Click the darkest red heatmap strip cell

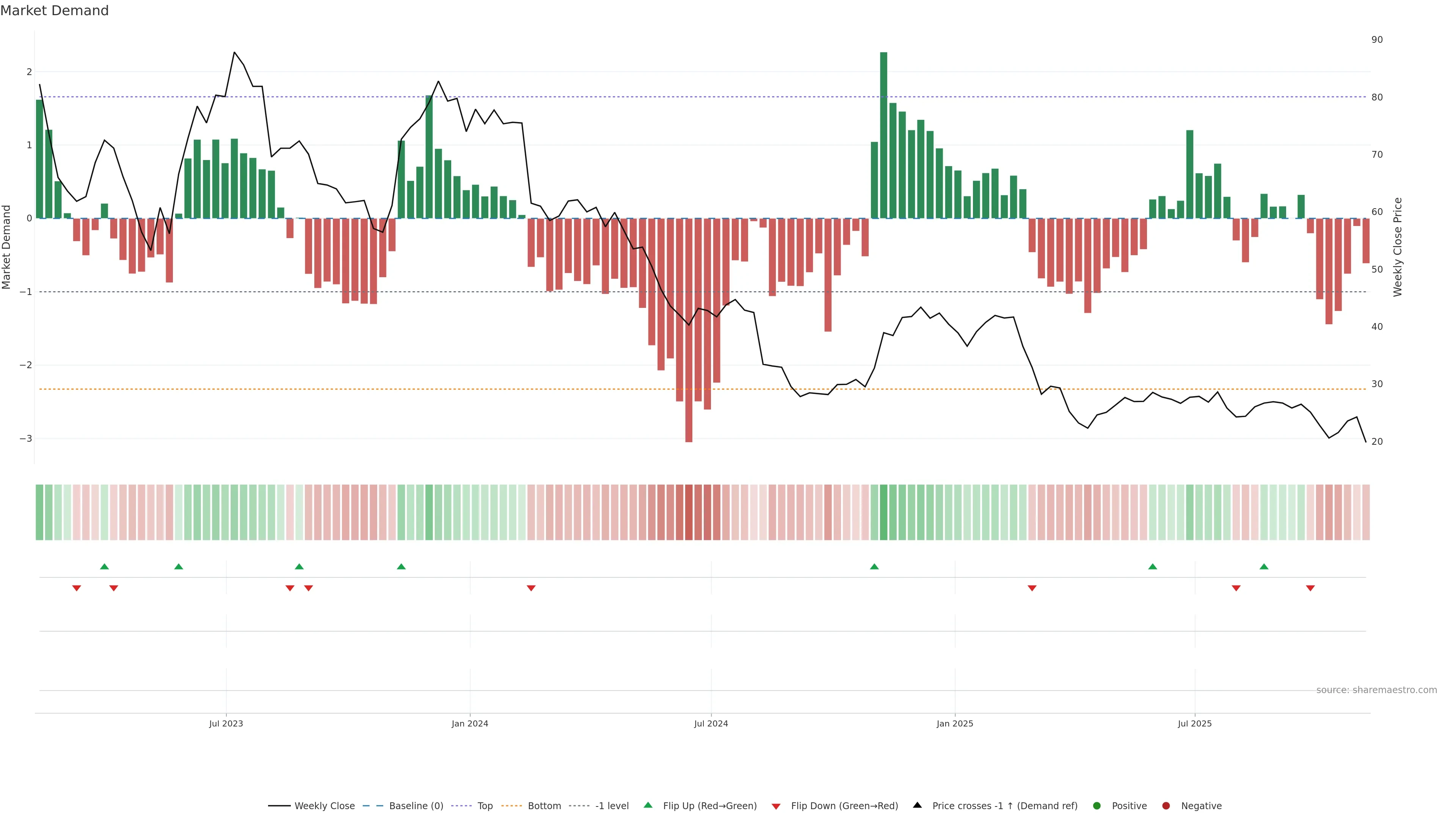tap(689, 512)
